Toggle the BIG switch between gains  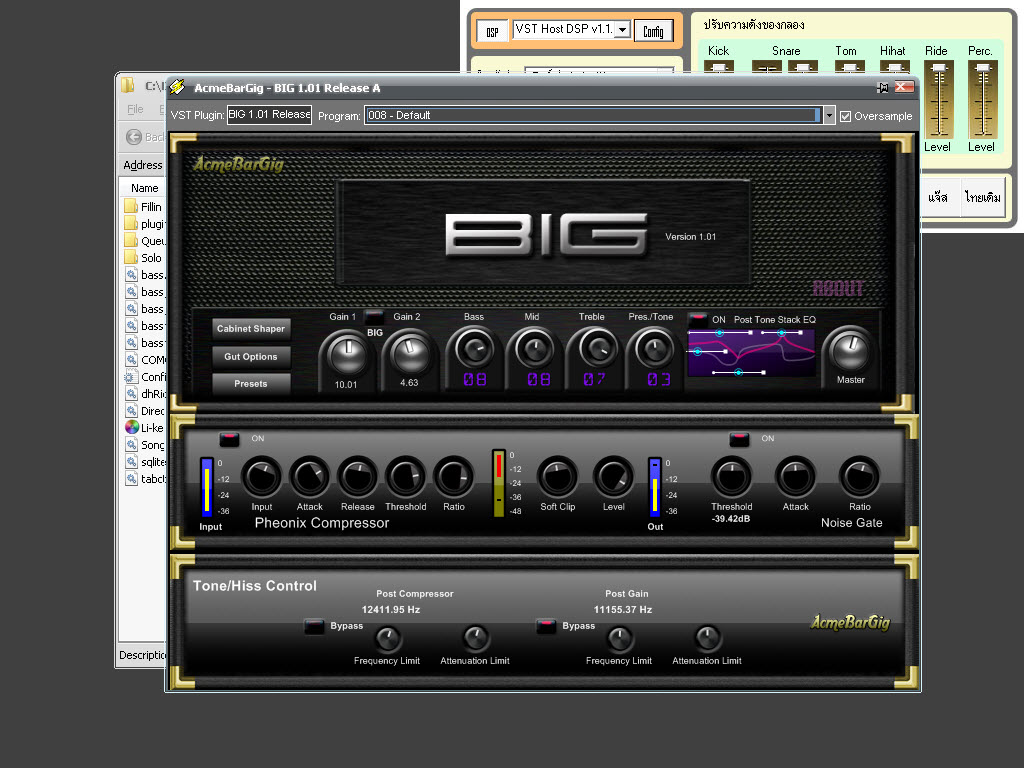374,317
